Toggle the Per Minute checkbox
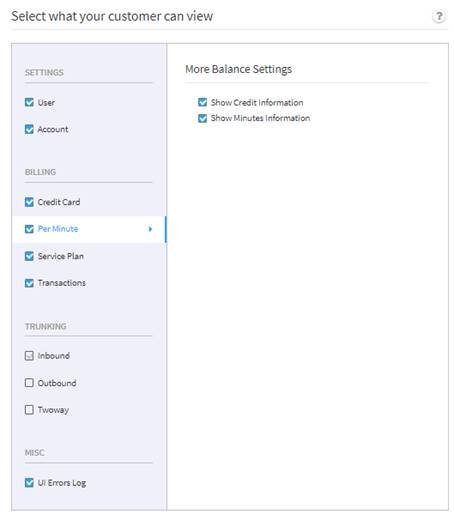This screenshot has height=520, width=454. (x=29, y=229)
